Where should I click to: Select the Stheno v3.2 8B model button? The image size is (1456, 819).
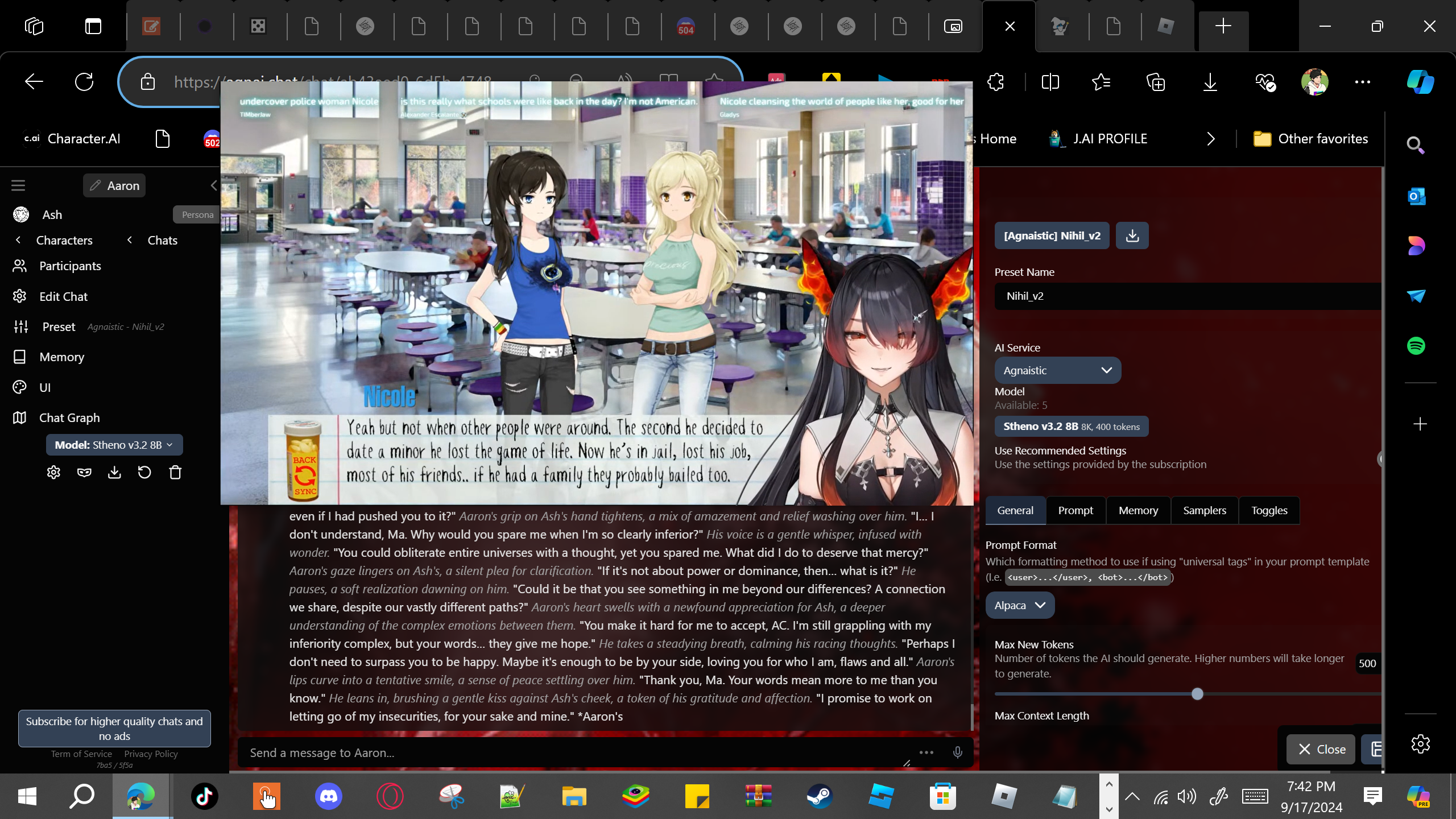tap(1071, 426)
